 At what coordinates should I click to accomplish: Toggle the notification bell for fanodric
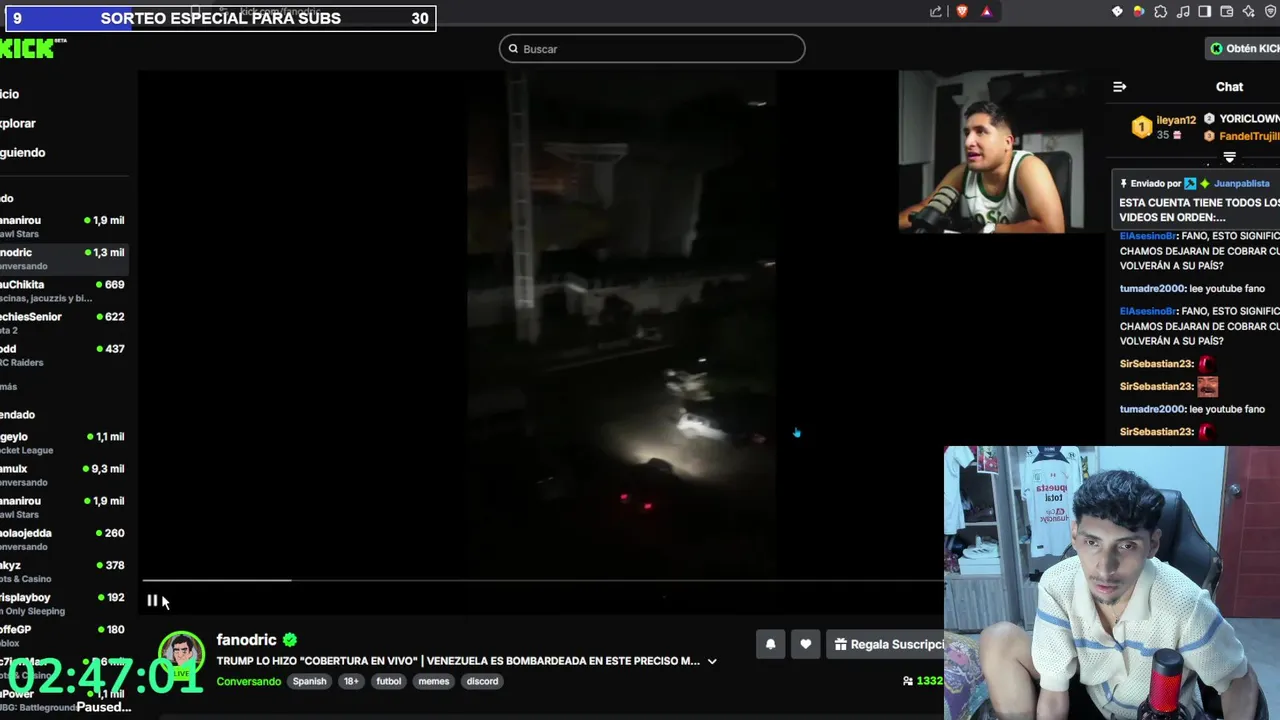[770, 645]
